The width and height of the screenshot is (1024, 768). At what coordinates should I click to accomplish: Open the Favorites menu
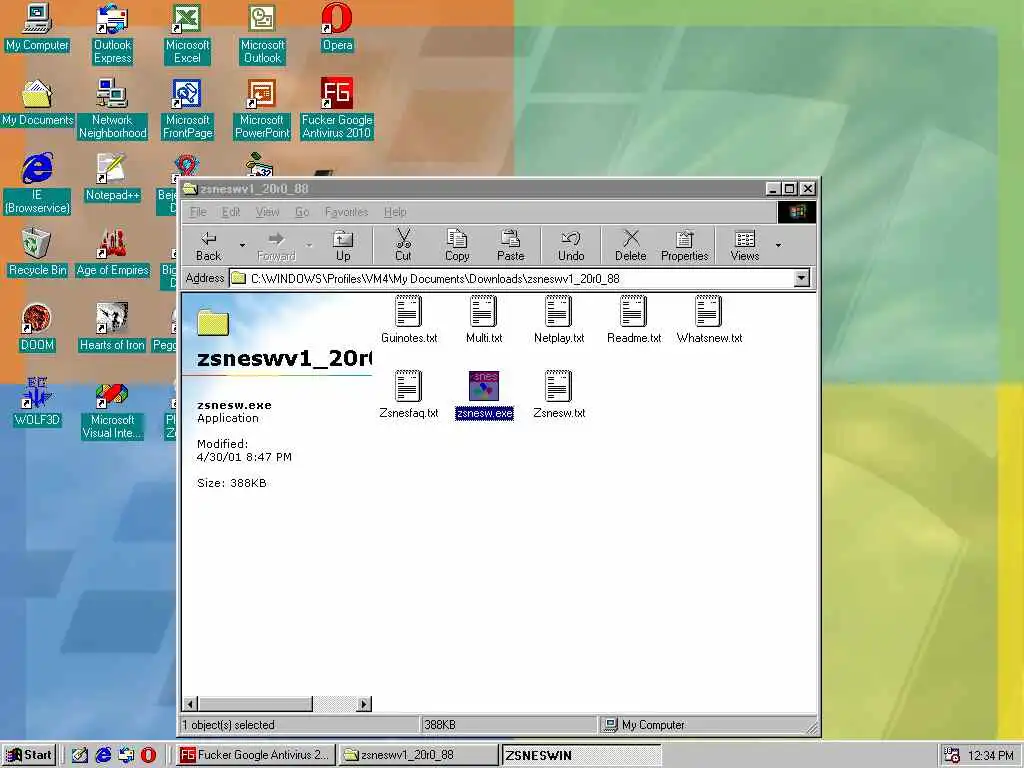point(346,212)
